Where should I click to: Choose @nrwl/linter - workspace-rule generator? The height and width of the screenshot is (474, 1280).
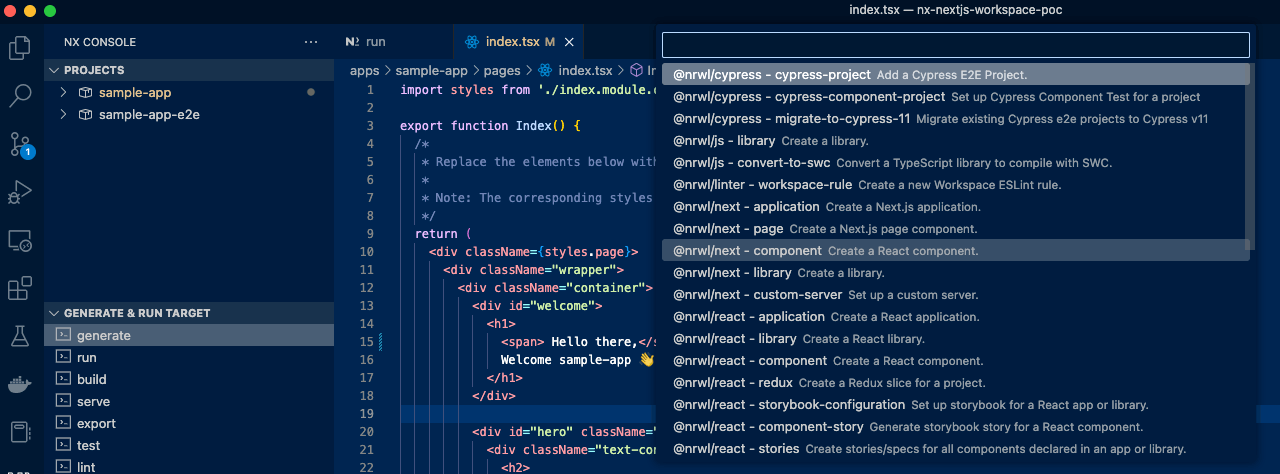click(956, 185)
